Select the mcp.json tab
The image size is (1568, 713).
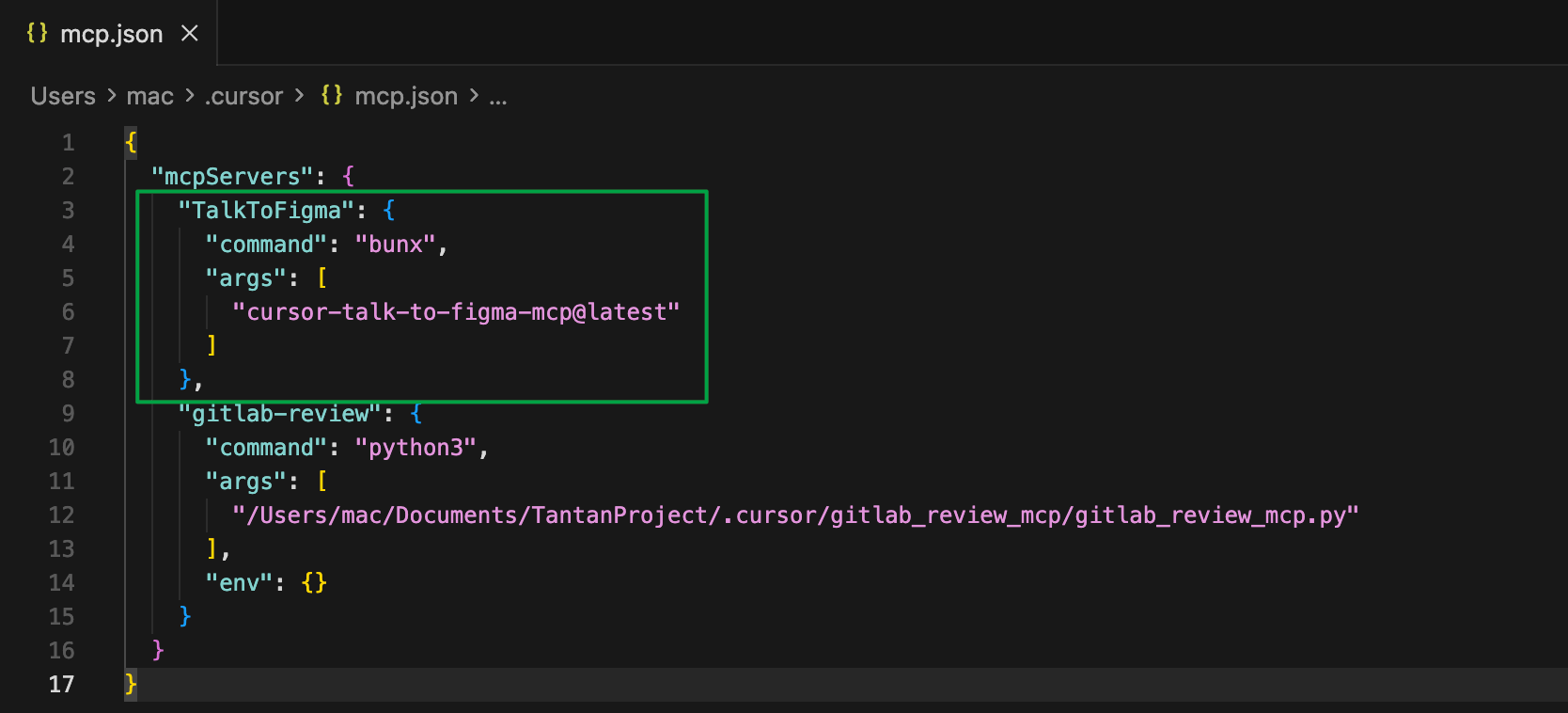point(111,34)
